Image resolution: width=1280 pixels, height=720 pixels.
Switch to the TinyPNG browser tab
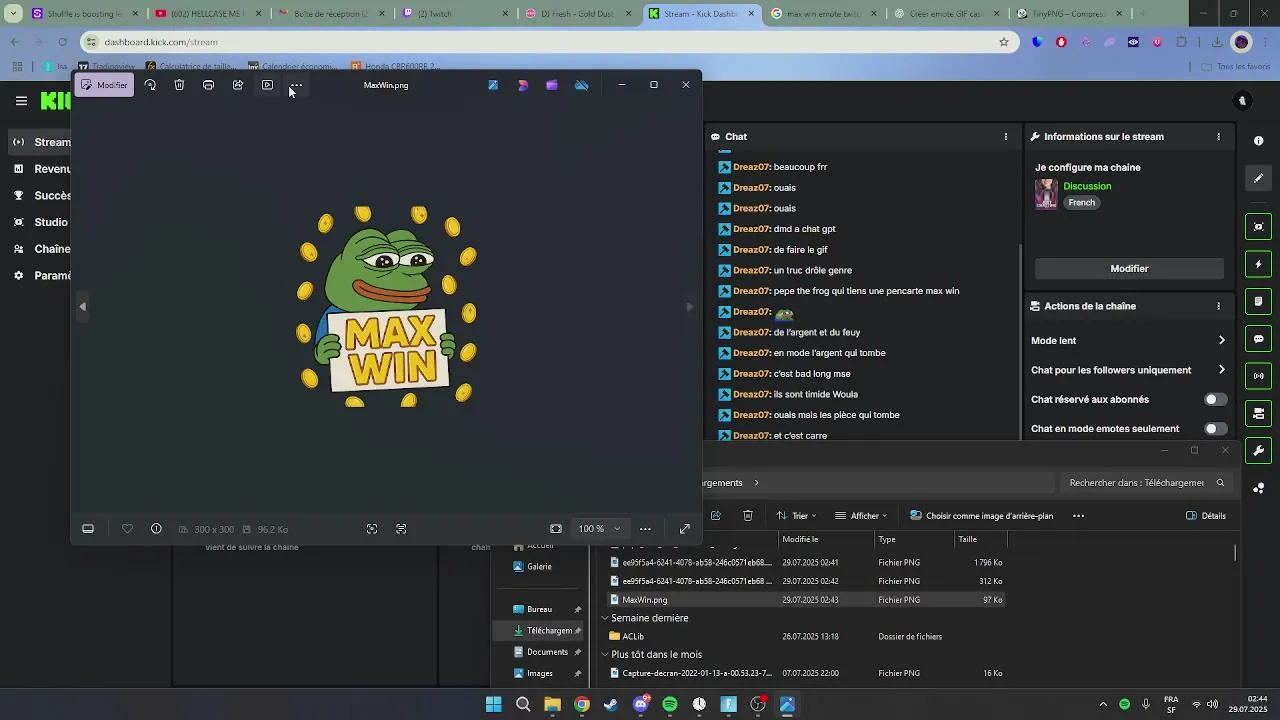tap(1068, 14)
